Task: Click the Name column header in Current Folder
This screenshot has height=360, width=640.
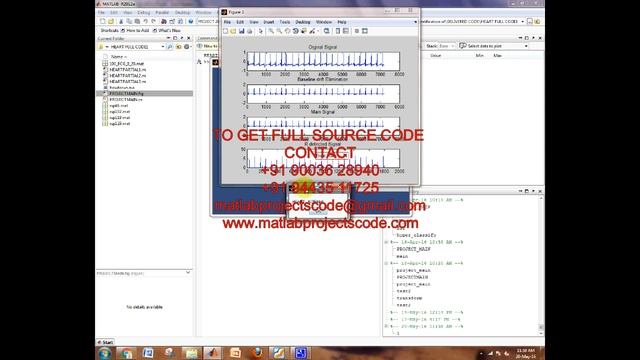Action: point(118,57)
